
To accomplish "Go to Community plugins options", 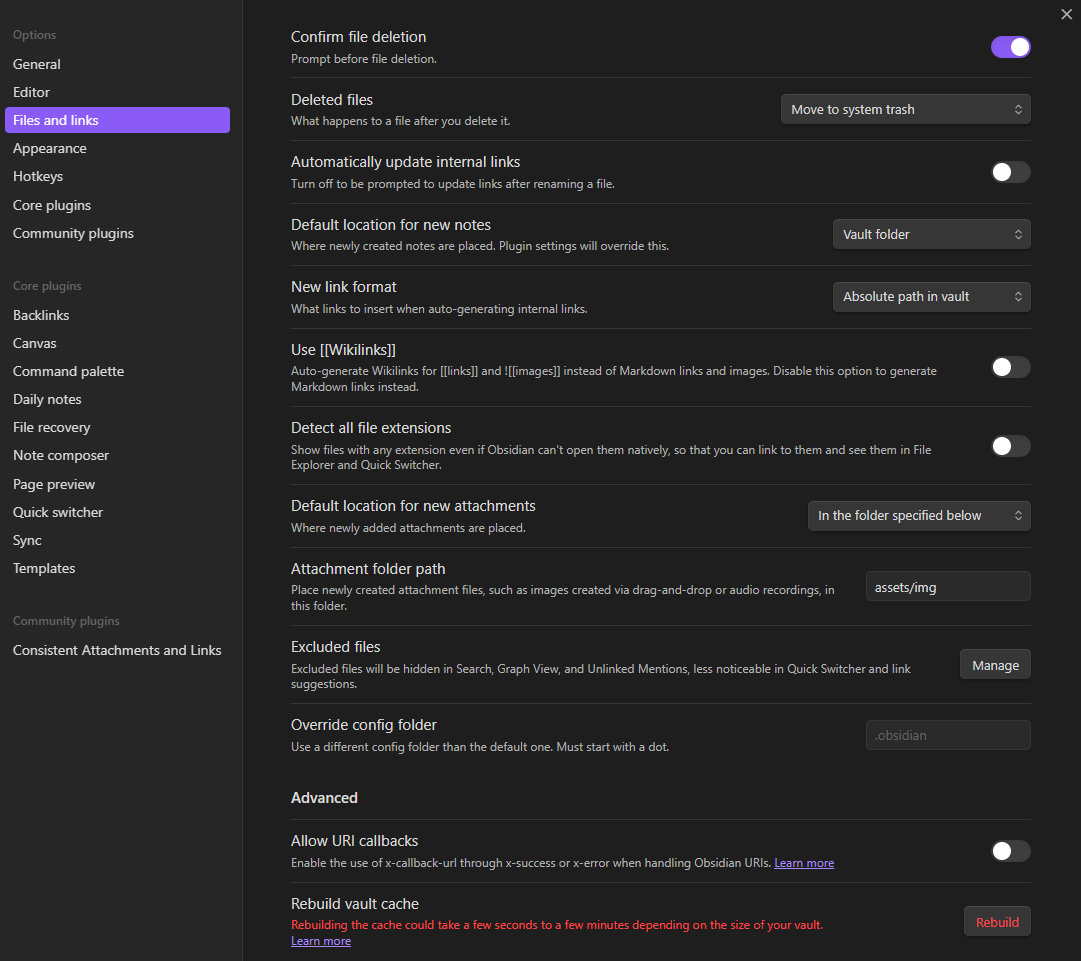I will coord(73,233).
